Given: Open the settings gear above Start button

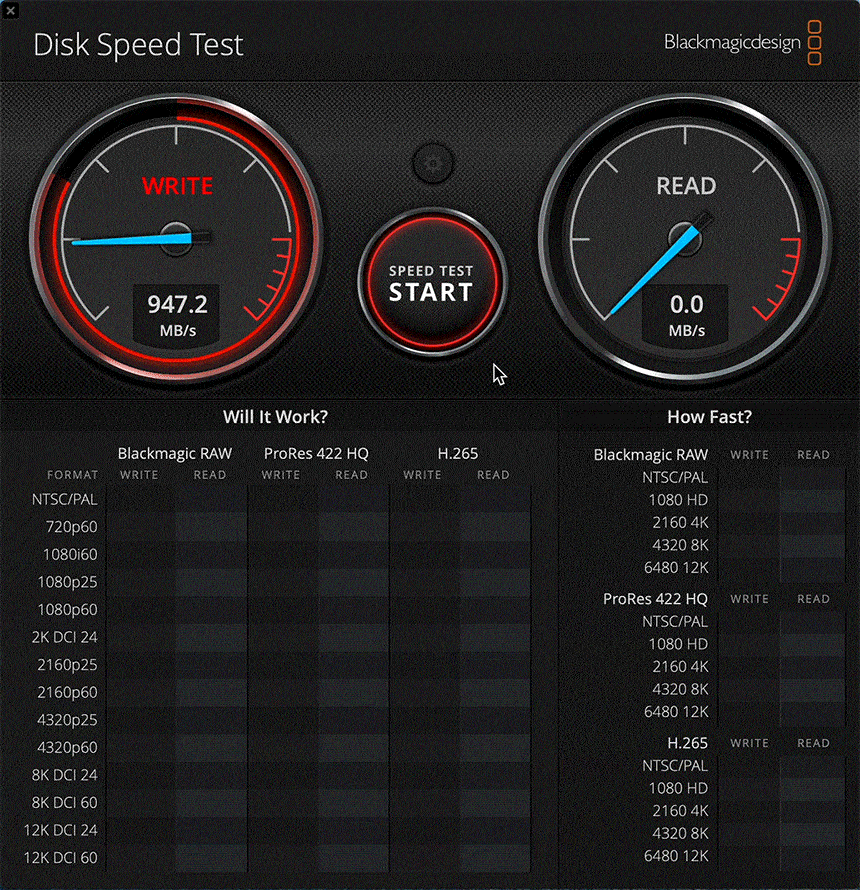Looking at the screenshot, I should click(433, 163).
